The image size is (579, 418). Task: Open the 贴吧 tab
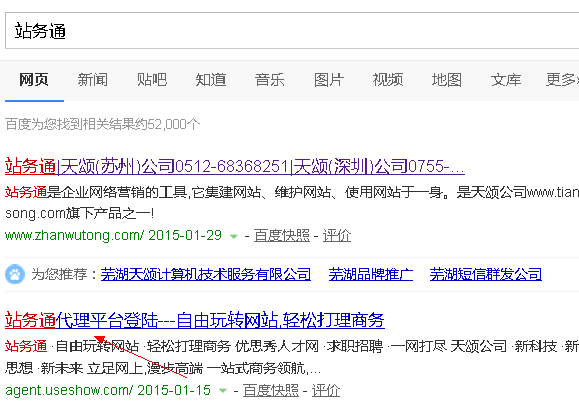click(x=152, y=80)
